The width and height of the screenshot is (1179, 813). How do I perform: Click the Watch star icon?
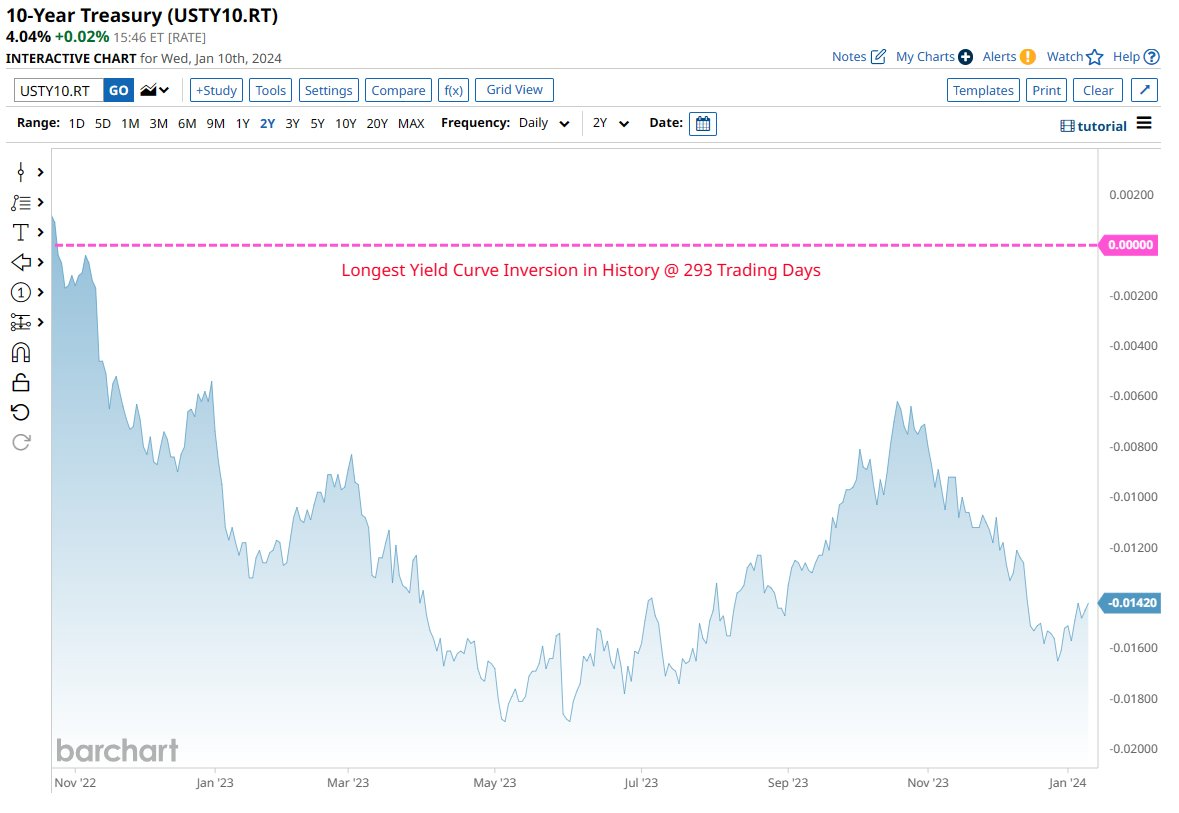[x=1095, y=56]
